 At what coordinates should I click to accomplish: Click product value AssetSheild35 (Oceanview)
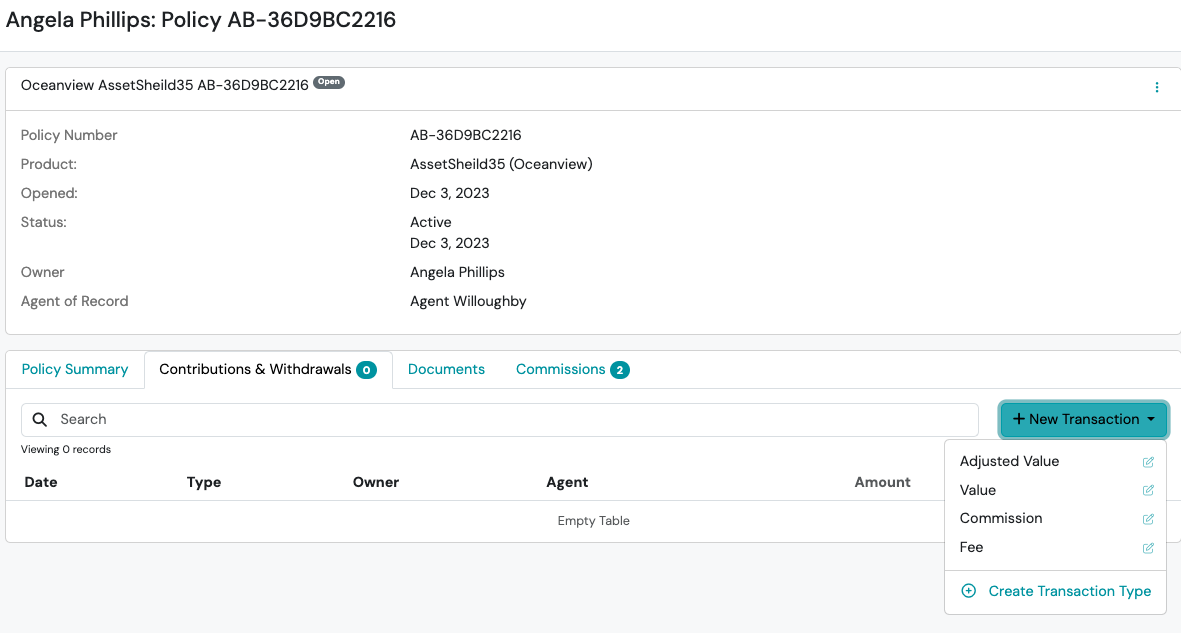tap(501, 164)
